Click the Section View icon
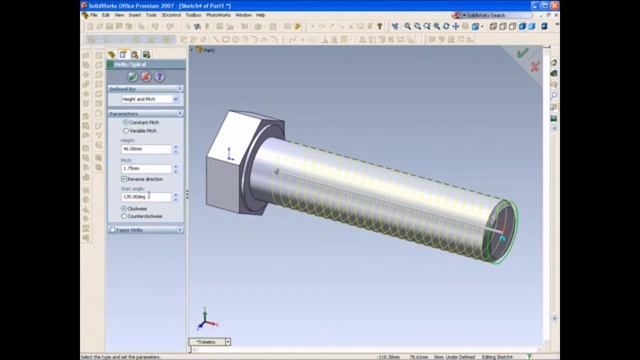This screenshot has width=640, height=360. 544,27
